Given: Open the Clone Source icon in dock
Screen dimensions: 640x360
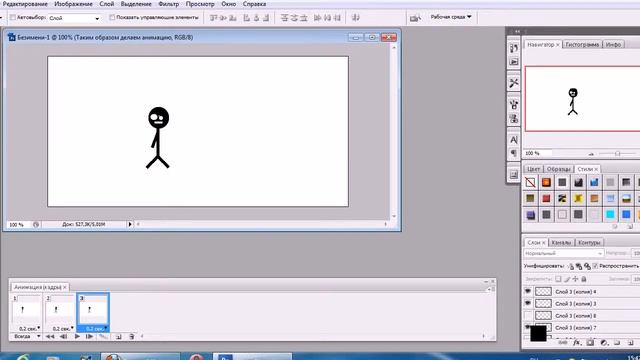Looking at the screenshot, I should tap(513, 119).
